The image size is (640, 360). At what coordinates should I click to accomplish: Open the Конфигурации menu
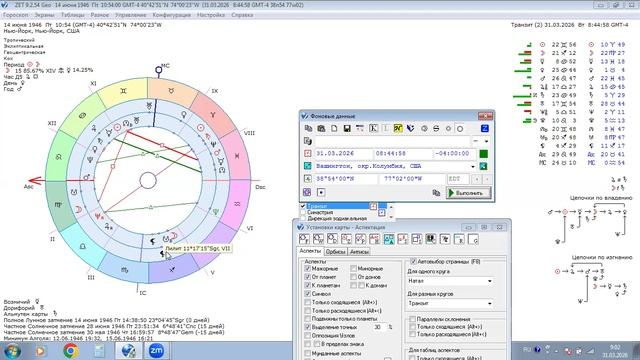click(x=171, y=15)
